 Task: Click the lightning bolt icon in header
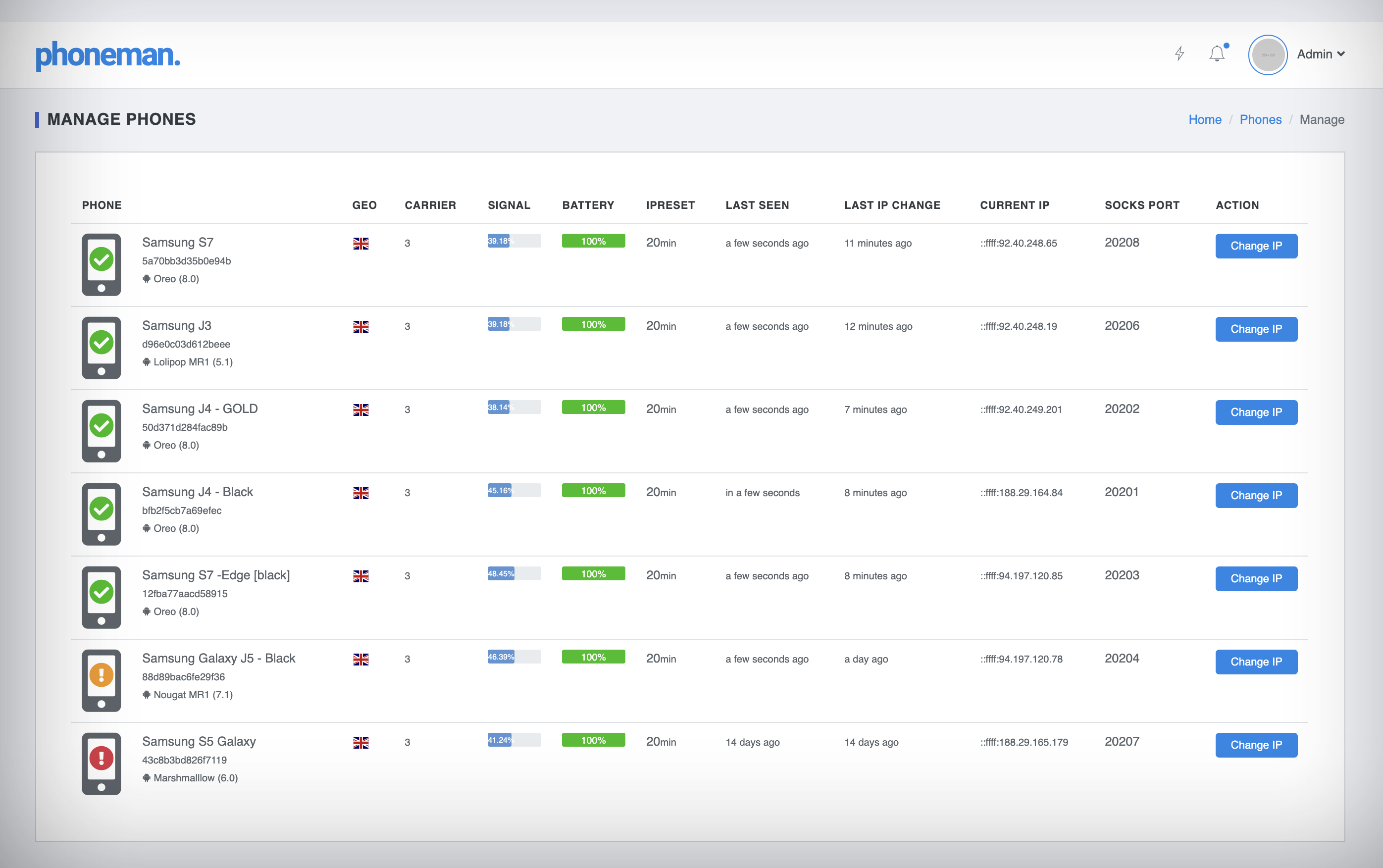(x=1179, y=54)
